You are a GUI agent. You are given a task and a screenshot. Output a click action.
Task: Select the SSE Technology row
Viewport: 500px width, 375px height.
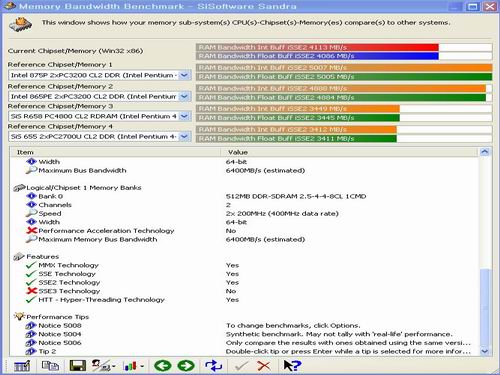[245, 274]
